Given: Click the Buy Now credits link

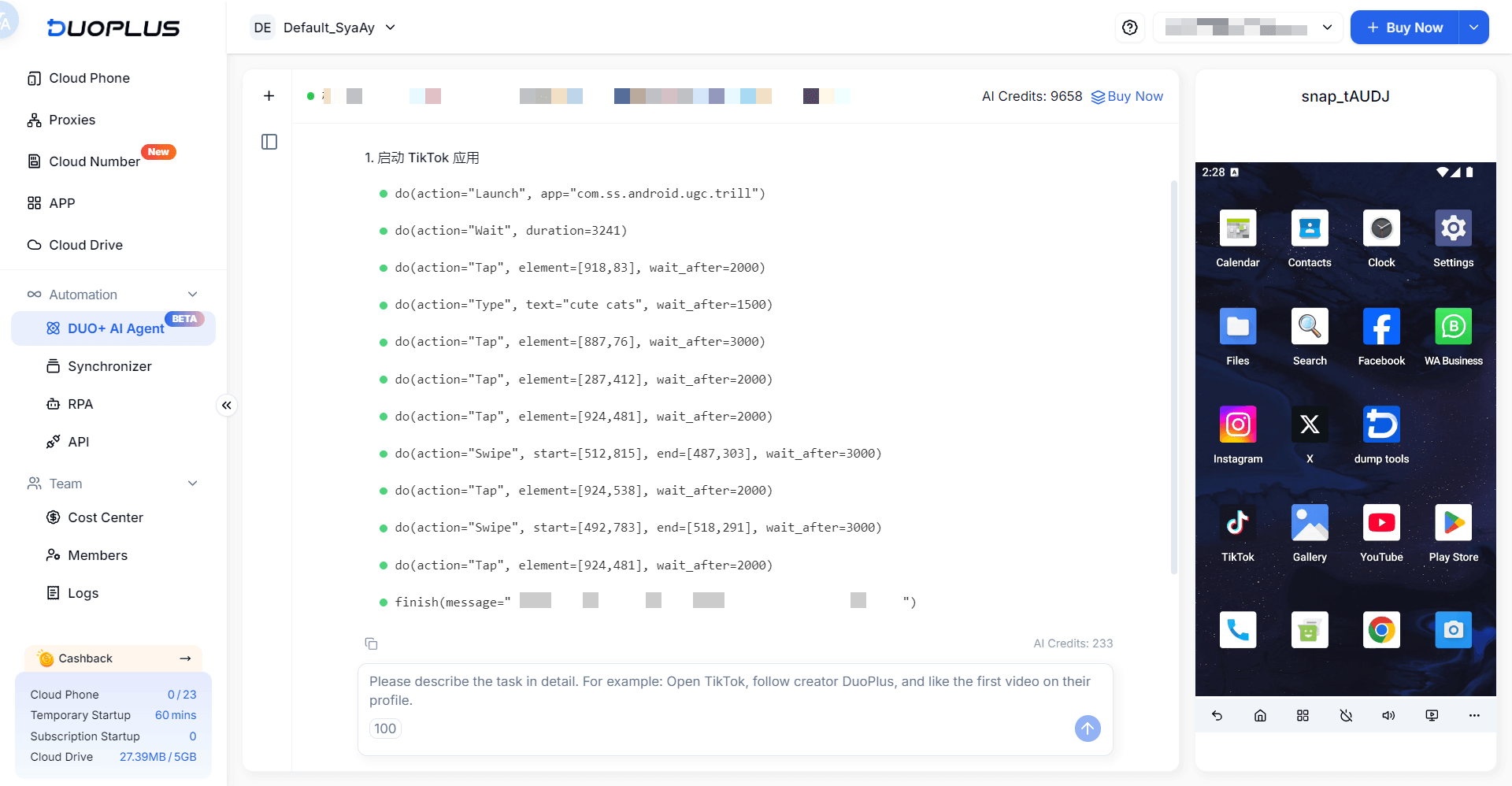Looking at the screenshot, I should 1127,96.
